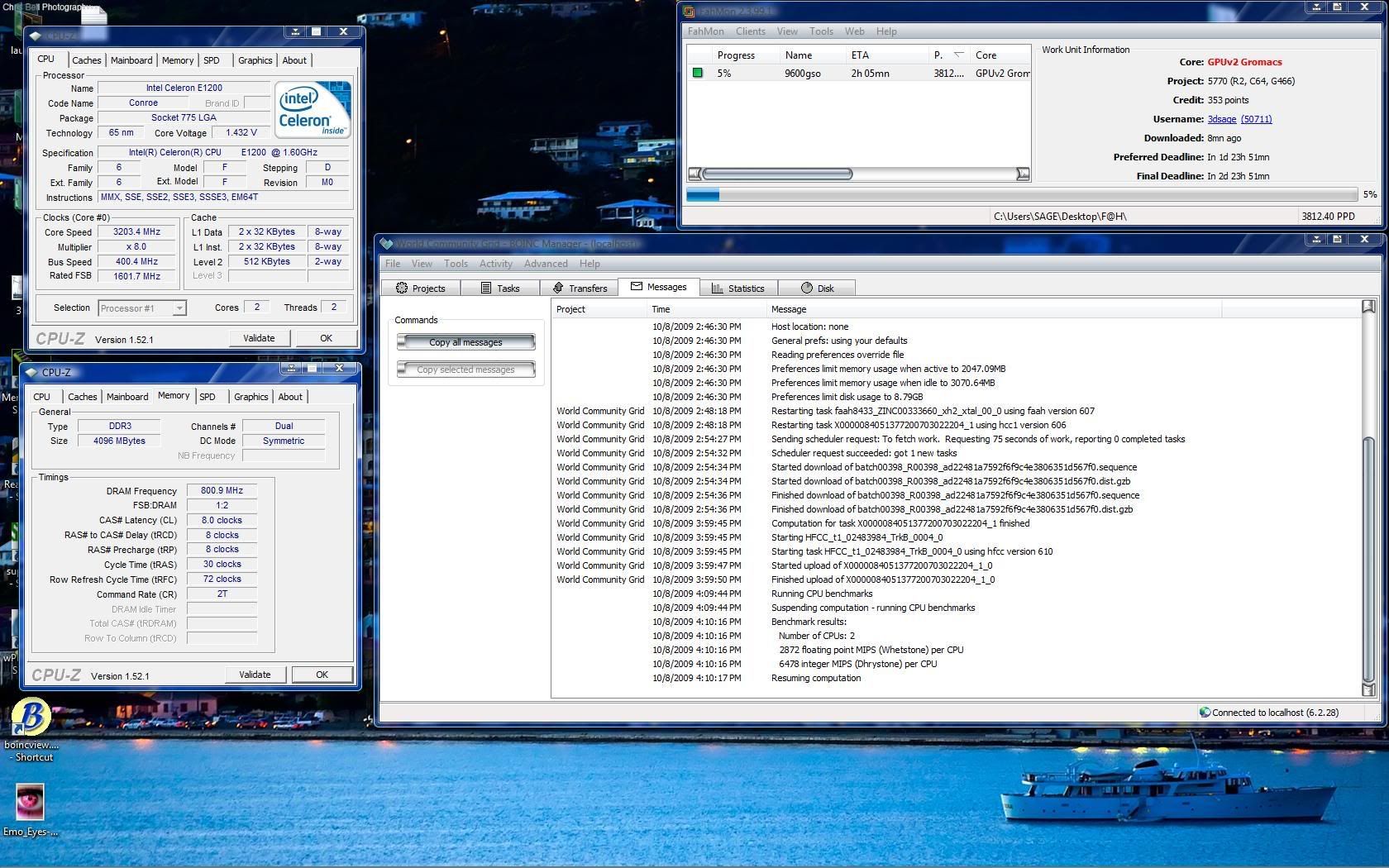Click Copy selected messages button

pyautogui.click(x=465, y=370)
